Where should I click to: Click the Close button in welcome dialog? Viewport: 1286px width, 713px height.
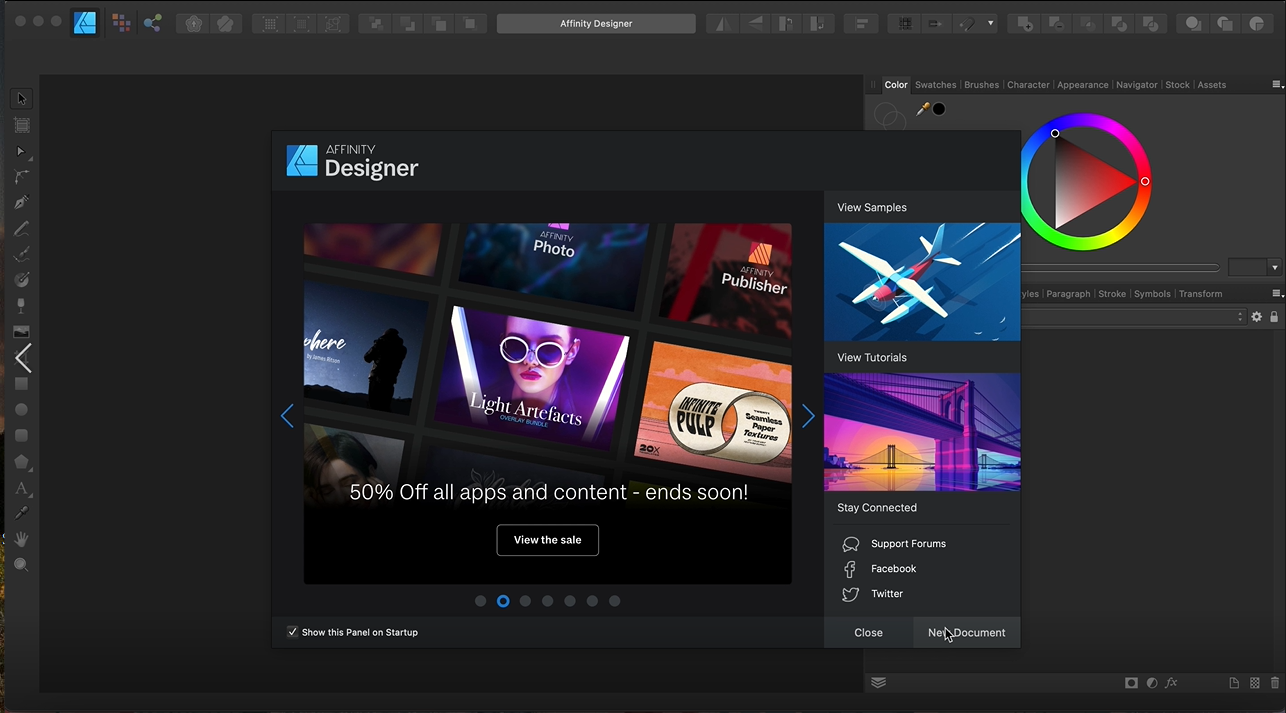[x=869, y=632]
